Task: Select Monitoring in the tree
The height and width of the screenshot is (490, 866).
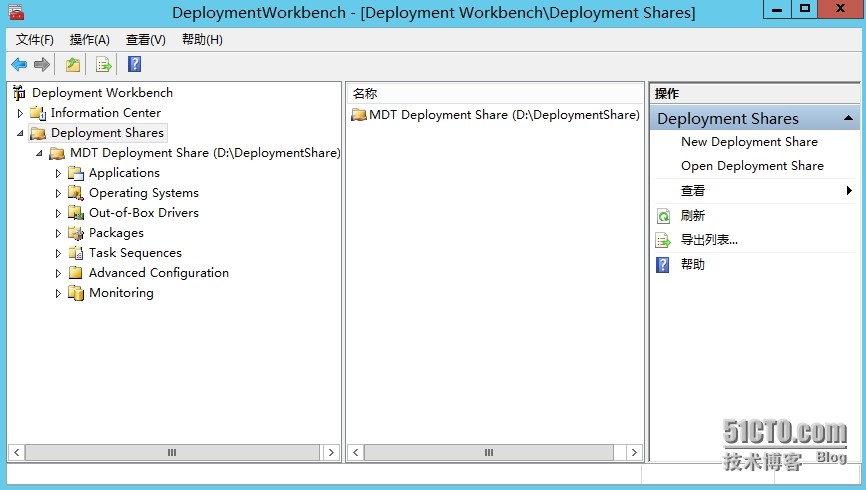Action: 121,293
